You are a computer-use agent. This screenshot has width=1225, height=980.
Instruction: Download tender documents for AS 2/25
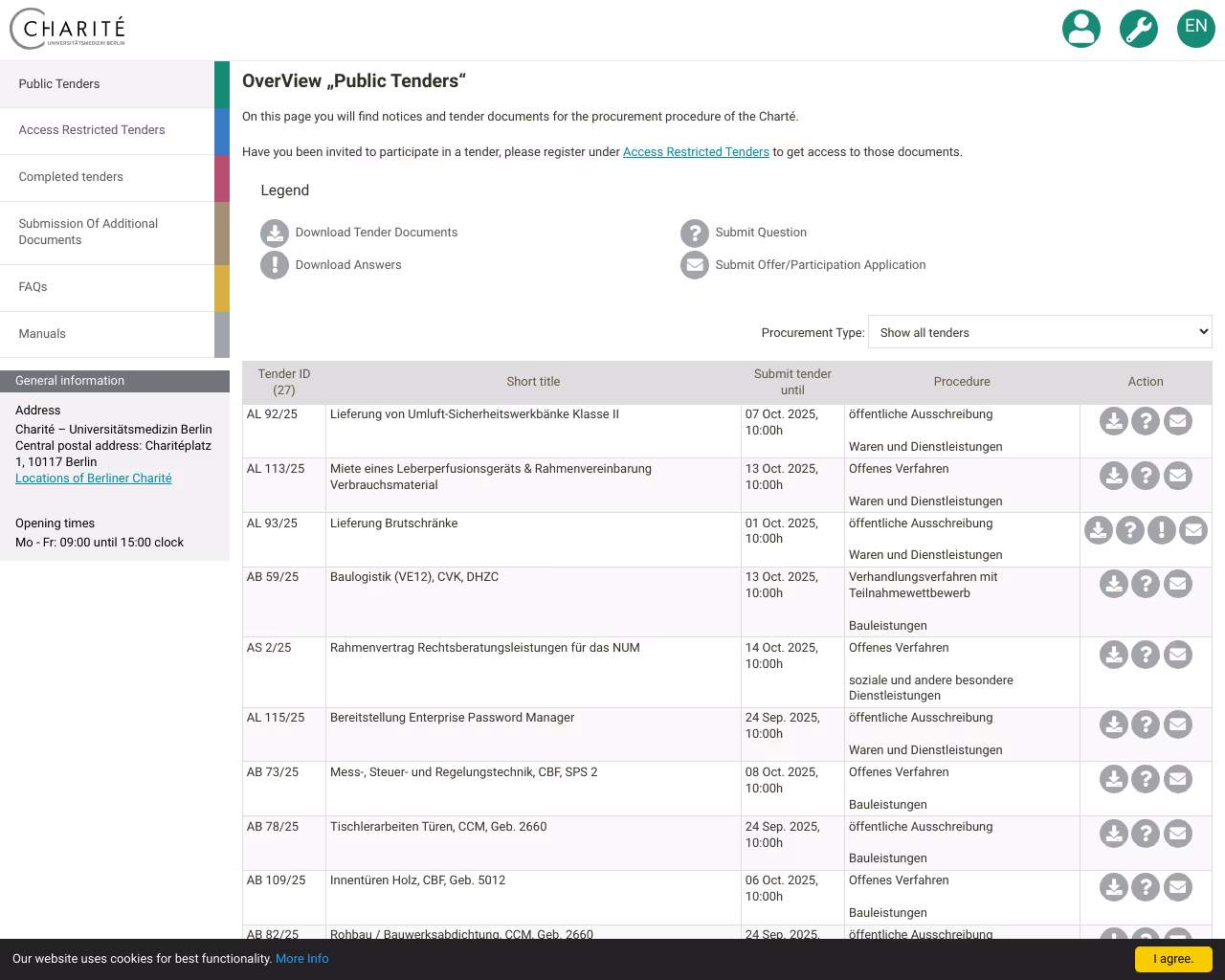tap(1114, 655)
